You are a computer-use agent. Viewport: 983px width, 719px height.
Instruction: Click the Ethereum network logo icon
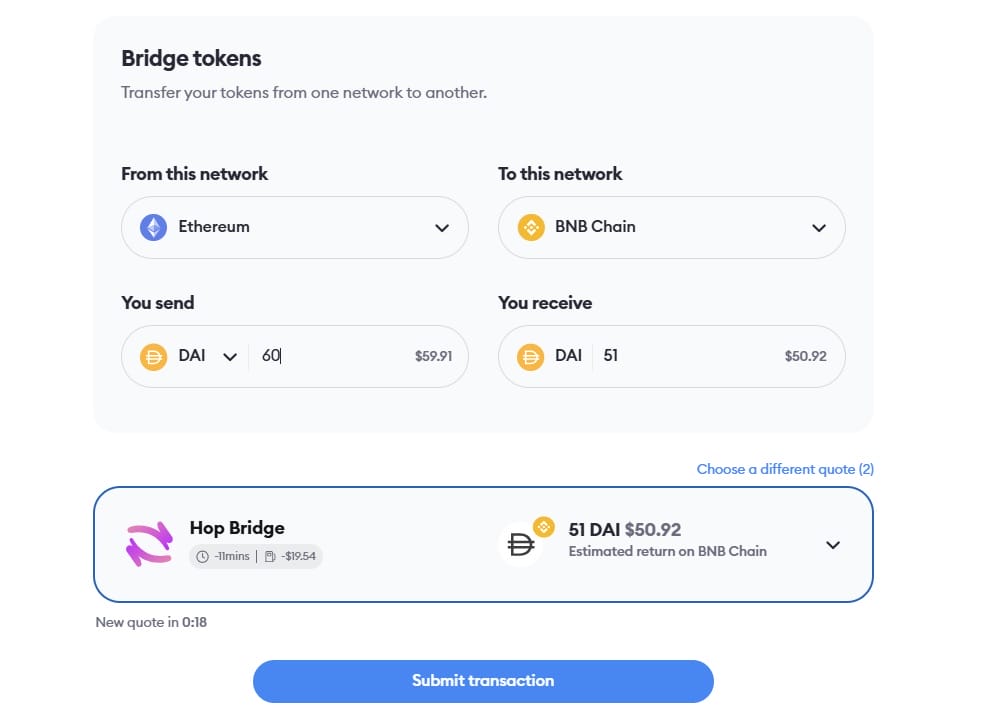(152, 227)
